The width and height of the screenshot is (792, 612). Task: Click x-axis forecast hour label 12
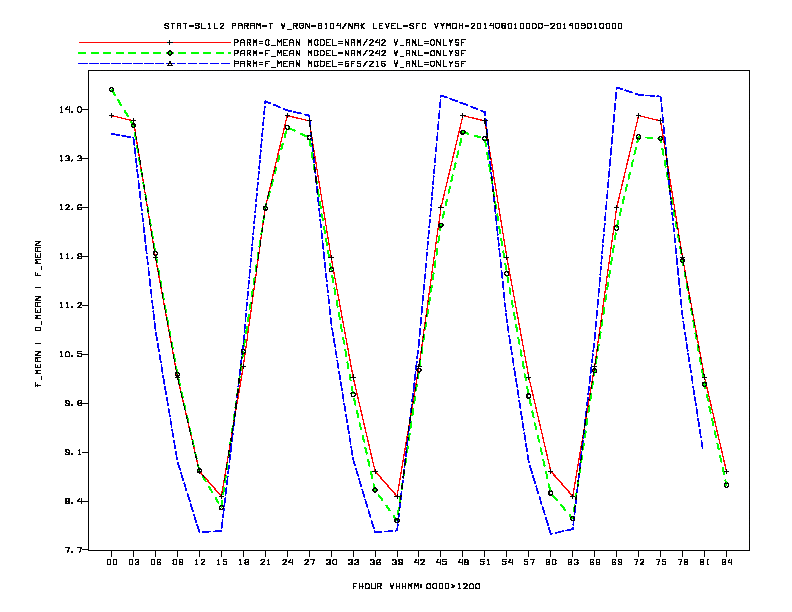(200, 562)
